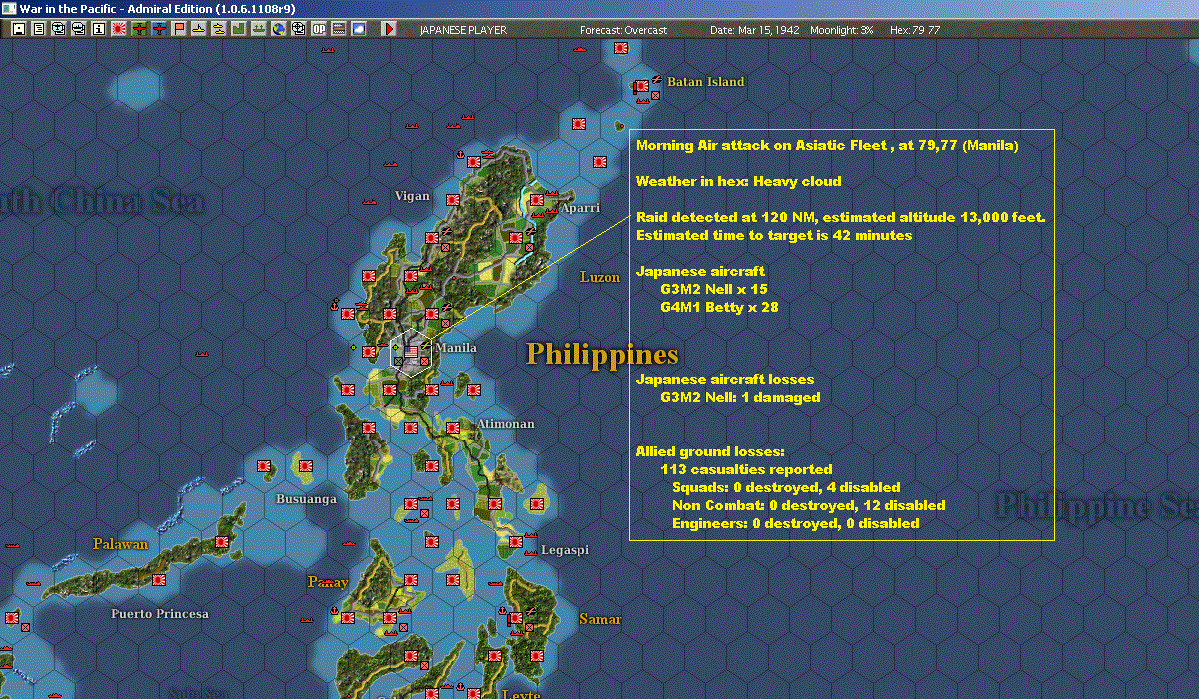The height and width of the screenshot is (699, 1199).
Task: Click the 'G4M1 Betty x 28' line
Action: [719, 307]
